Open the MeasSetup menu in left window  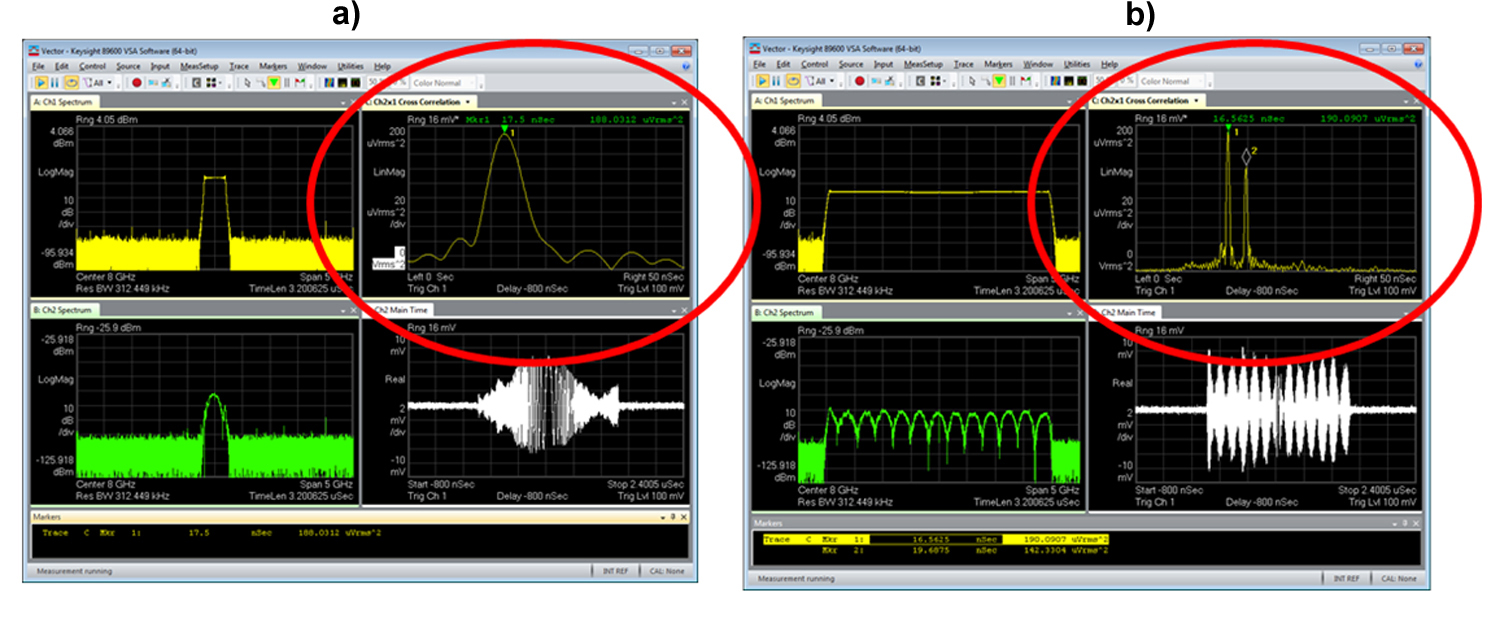tap(198, 66)
